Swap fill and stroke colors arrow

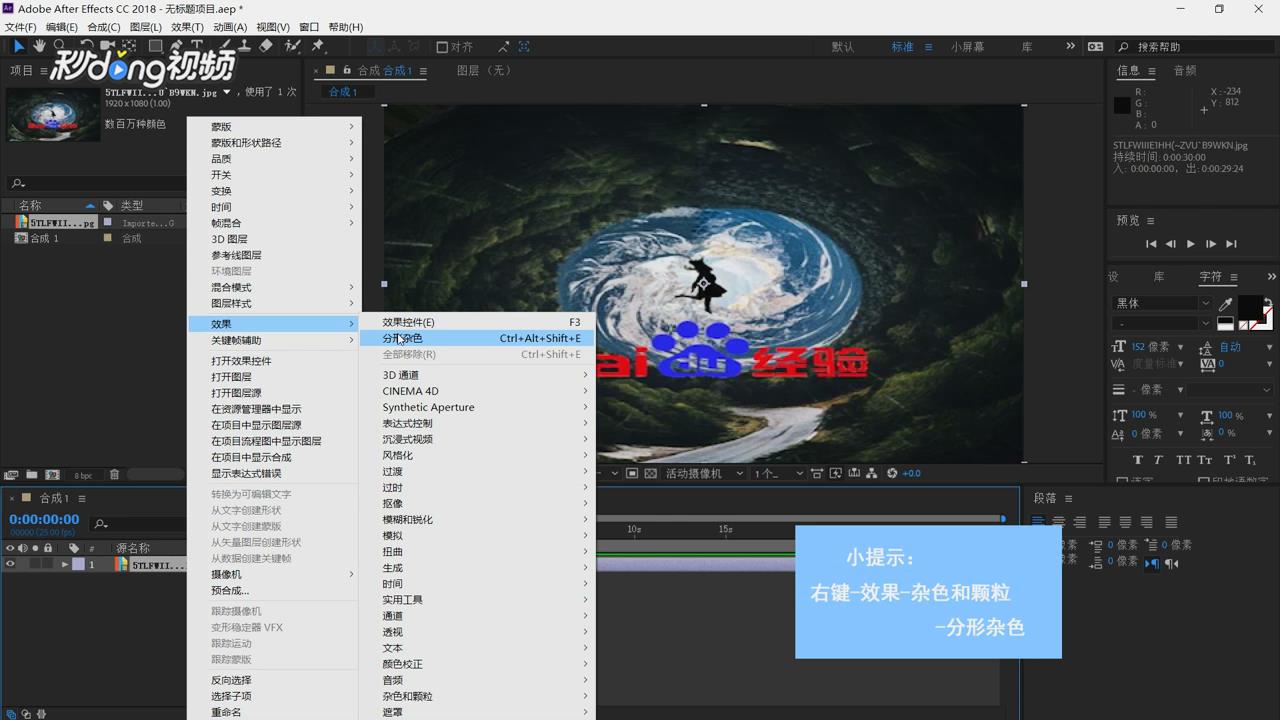(1268, 302)
